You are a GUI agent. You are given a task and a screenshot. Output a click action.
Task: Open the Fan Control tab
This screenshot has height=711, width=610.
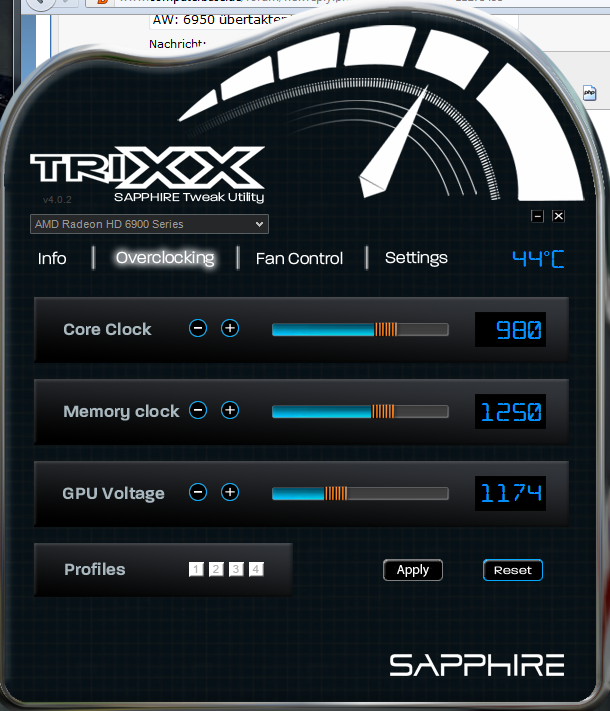[x=299, y=258]
